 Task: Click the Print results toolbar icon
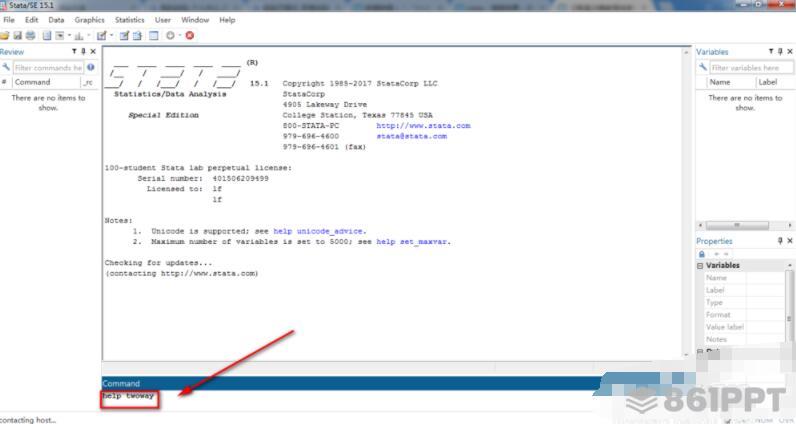click(x=30, y=36)
